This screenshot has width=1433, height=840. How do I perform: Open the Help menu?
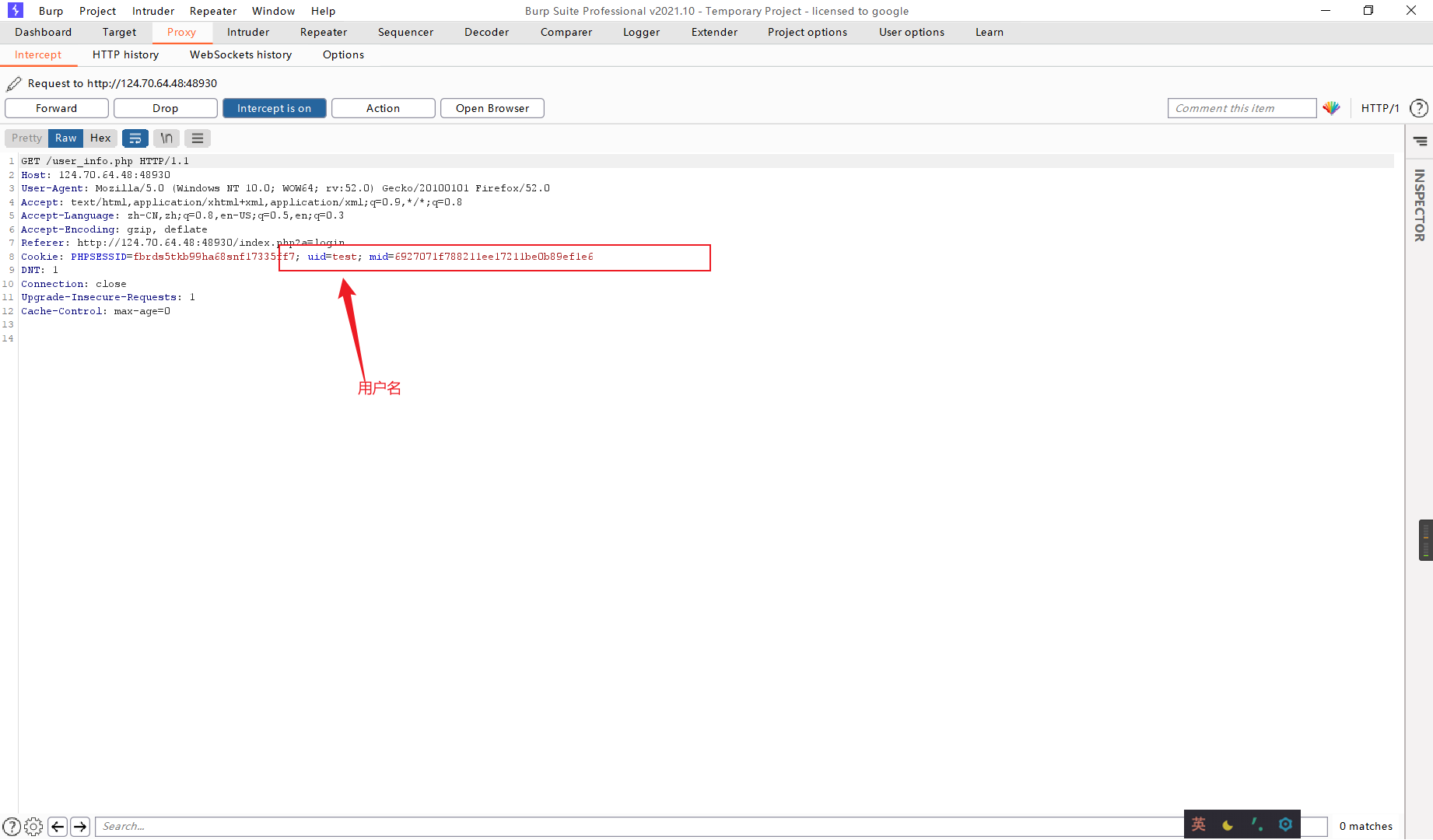pos(324,11)
